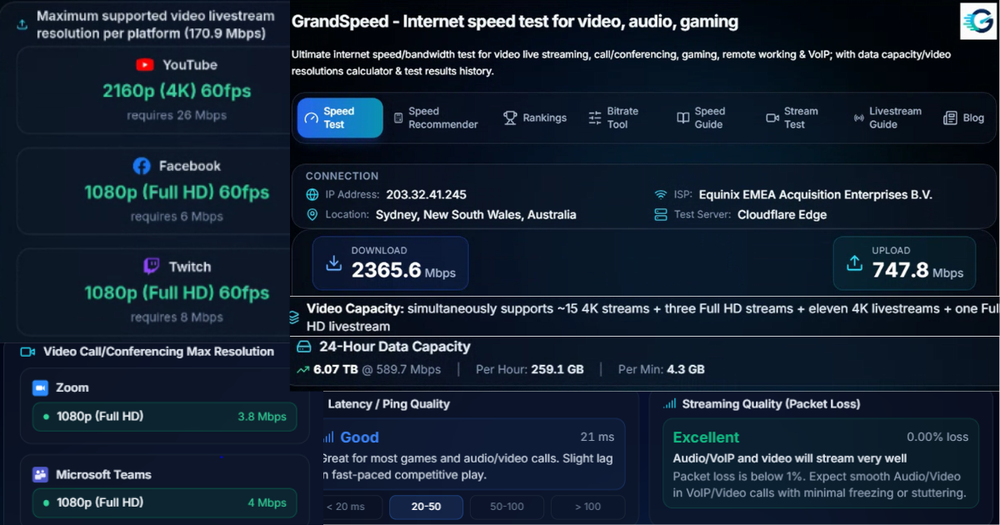Click Facebook 1080p (Full HD) 60fps text
1000x525 pixels.
[x=177, y=192]
